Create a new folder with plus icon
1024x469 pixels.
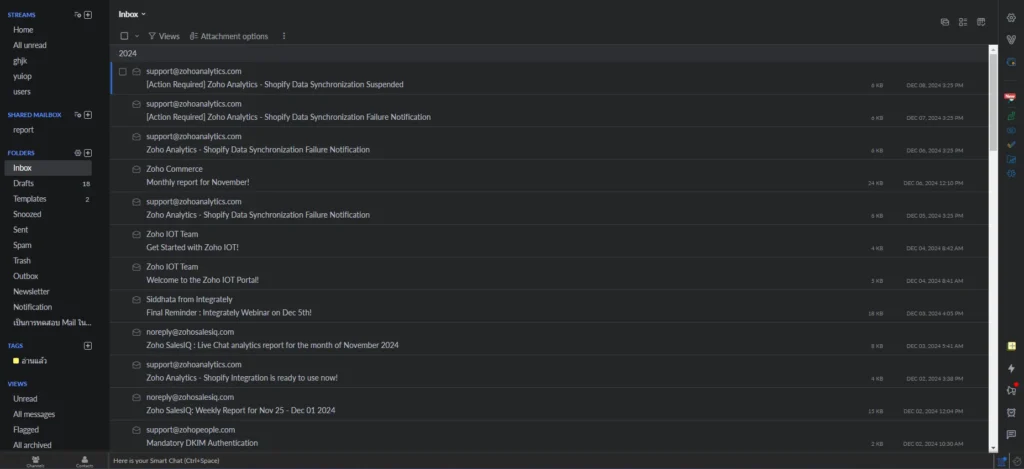[88, 153]
